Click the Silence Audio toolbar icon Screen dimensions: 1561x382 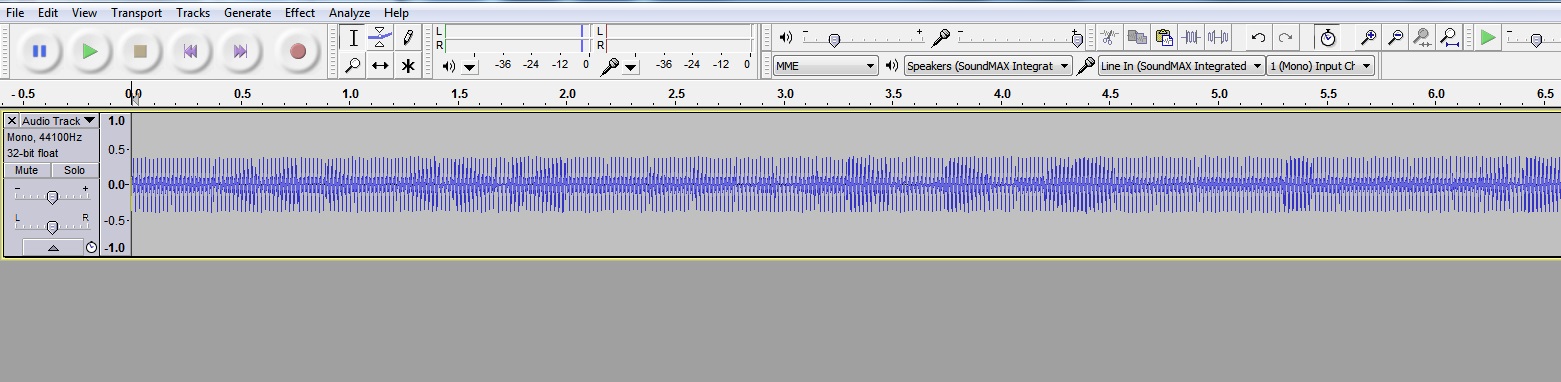tap(1217, 38)
